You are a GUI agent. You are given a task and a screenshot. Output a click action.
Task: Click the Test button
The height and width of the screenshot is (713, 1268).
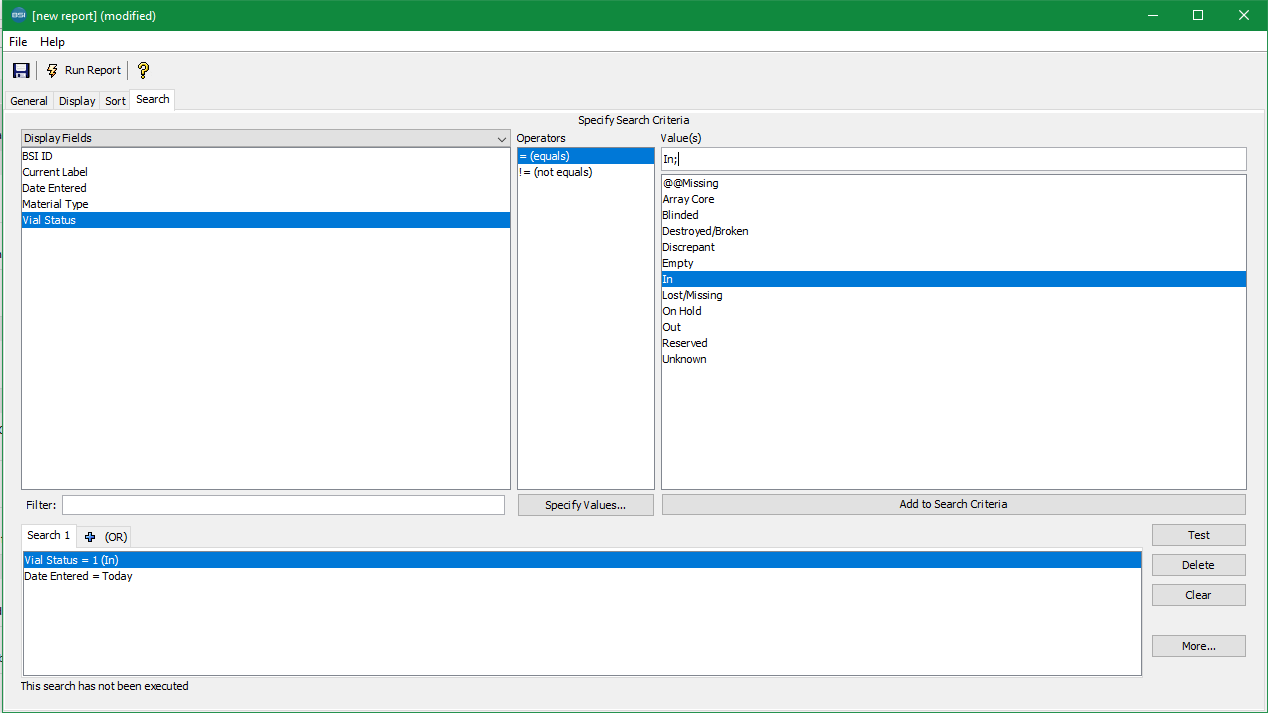point(1198,535)
